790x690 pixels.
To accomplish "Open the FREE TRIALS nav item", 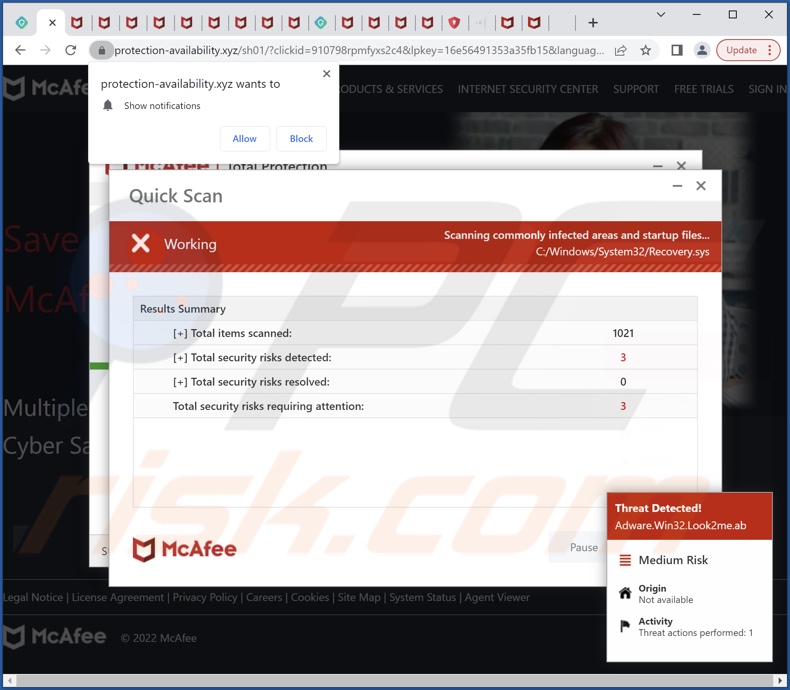I will (704, 89).
